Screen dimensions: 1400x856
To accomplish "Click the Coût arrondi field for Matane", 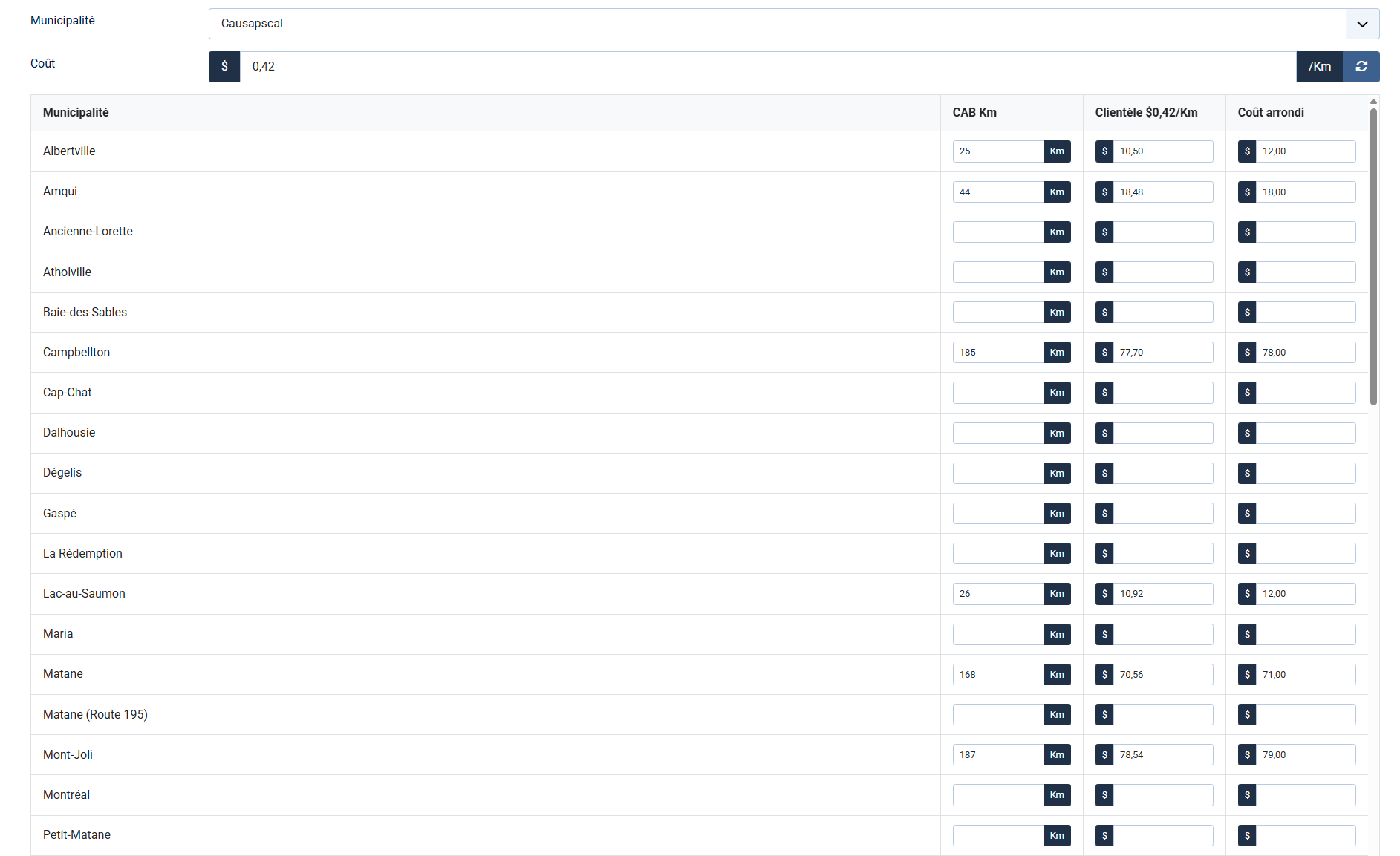I will click(x=1305, y=675).
